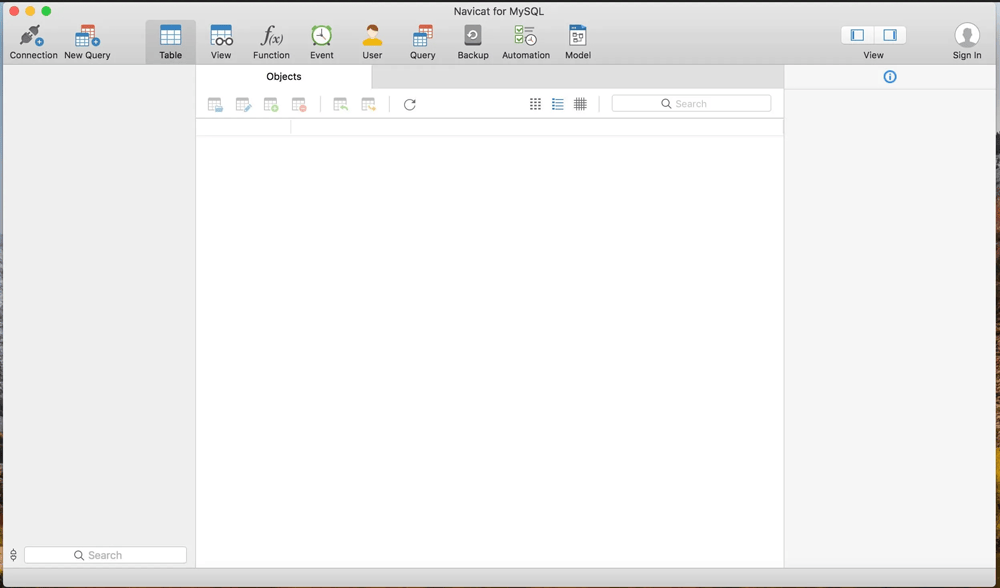Screen dimensions: 1000x588
Task: Click the Sign In button
Action: tap(966, 41)
